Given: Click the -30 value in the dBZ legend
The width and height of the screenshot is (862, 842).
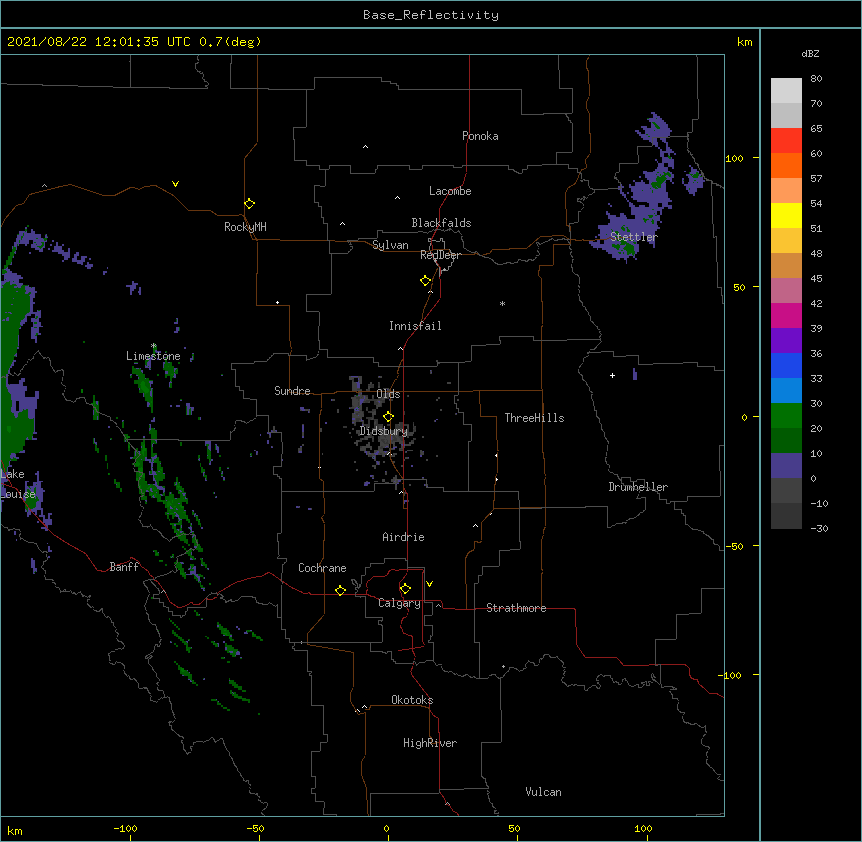Looking at the screenshot, I should tap(819, 529).
